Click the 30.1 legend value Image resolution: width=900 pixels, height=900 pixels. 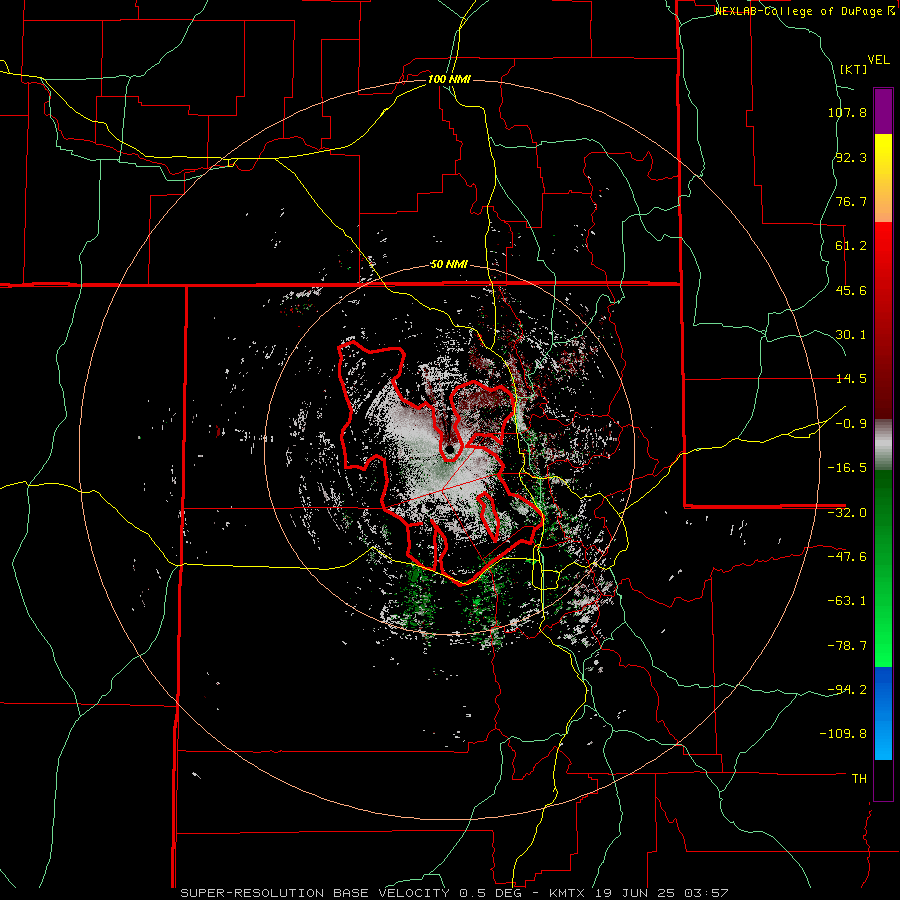[851, 335]
